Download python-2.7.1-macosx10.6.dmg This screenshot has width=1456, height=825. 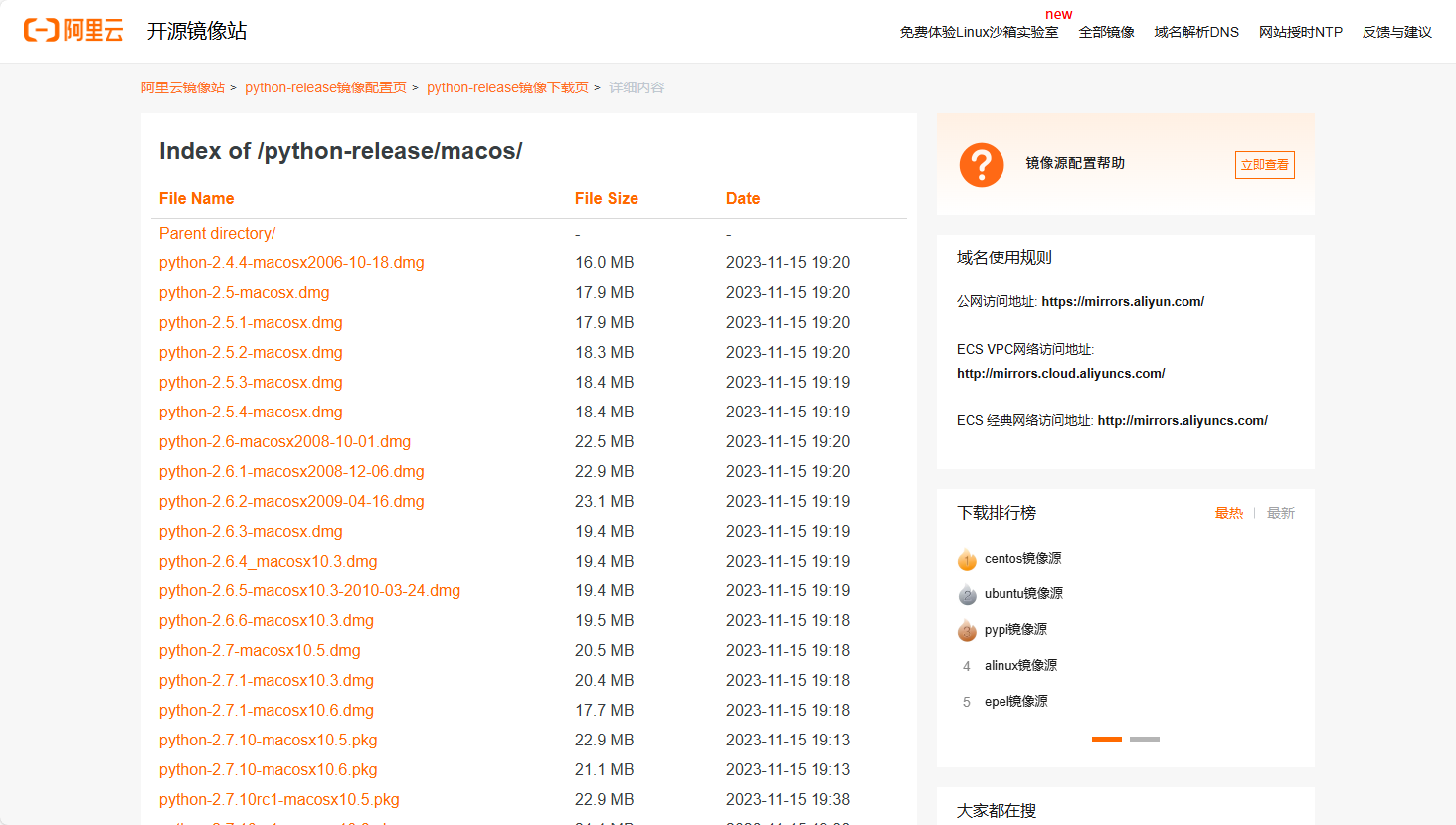[267, 710]
